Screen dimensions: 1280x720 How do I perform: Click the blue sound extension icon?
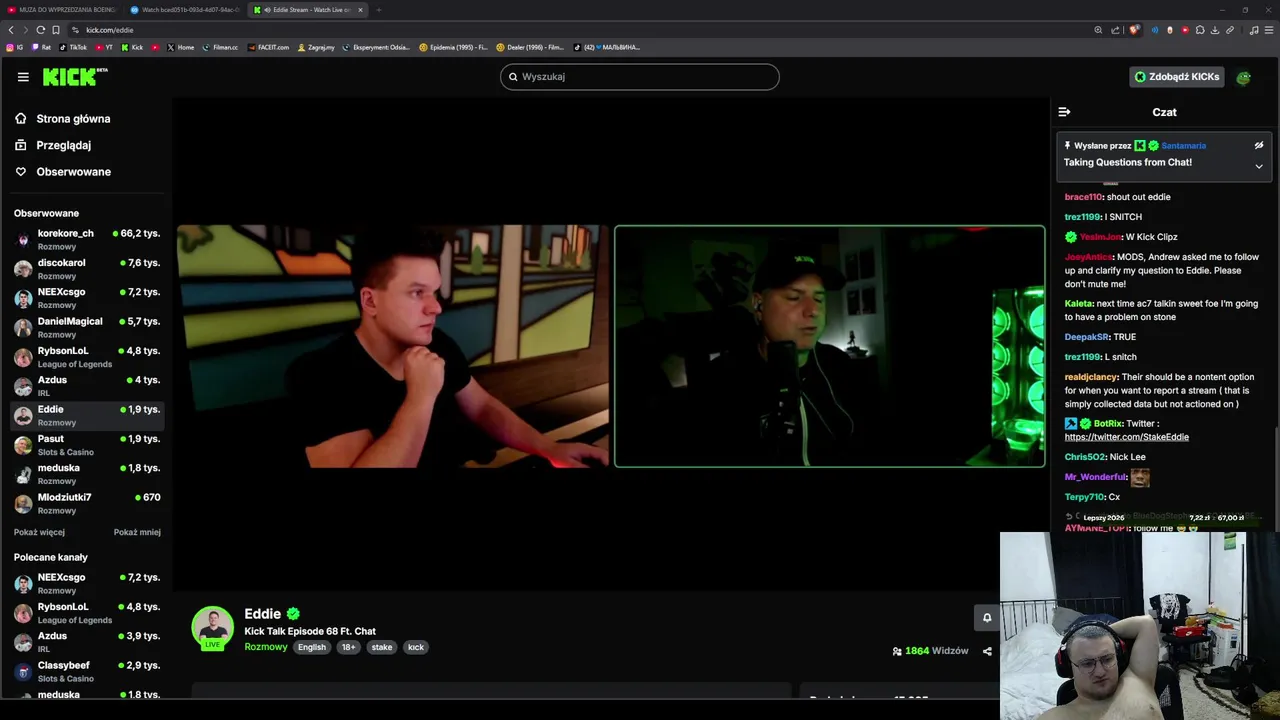[x=1155, y=30]
